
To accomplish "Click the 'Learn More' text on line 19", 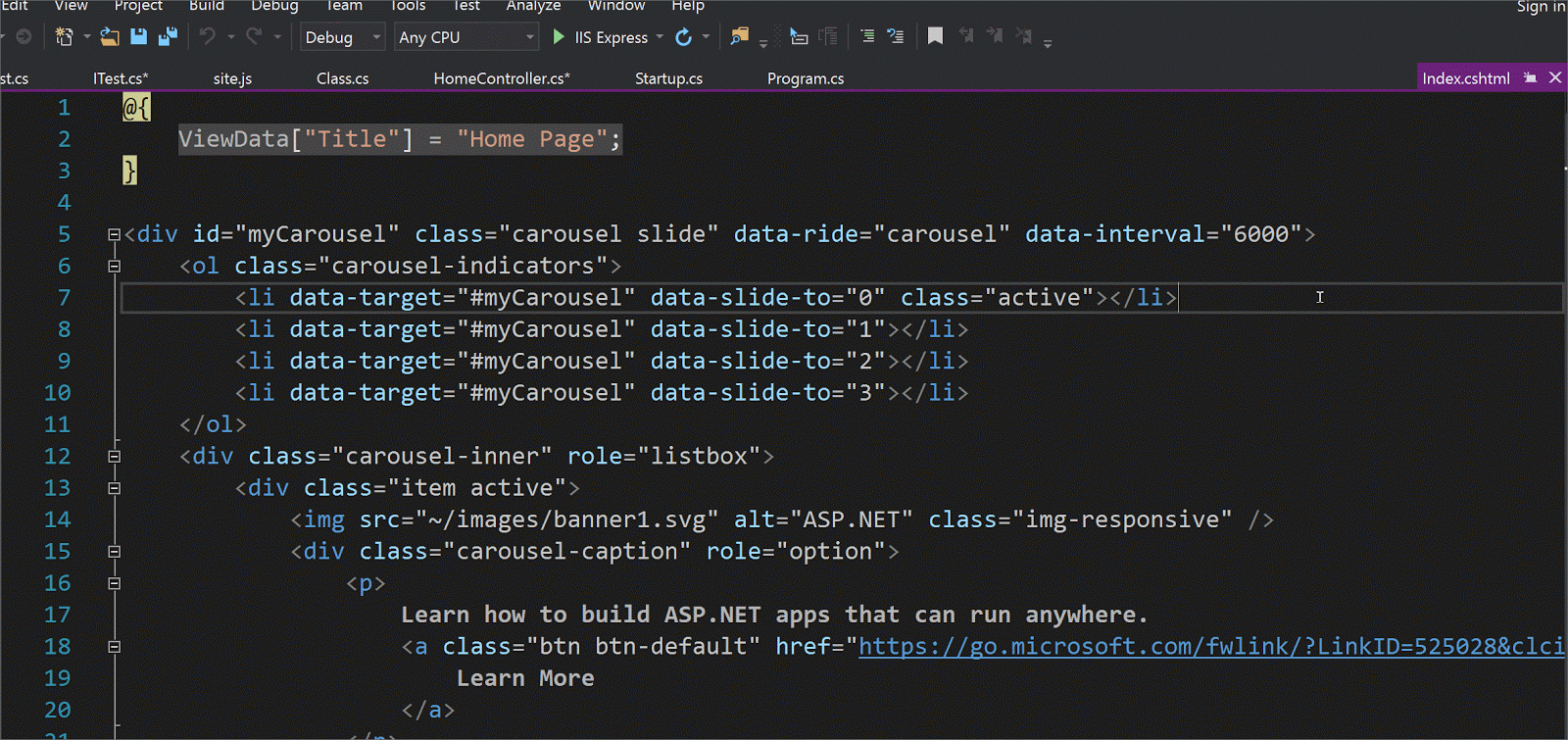I will click(525, 678).
